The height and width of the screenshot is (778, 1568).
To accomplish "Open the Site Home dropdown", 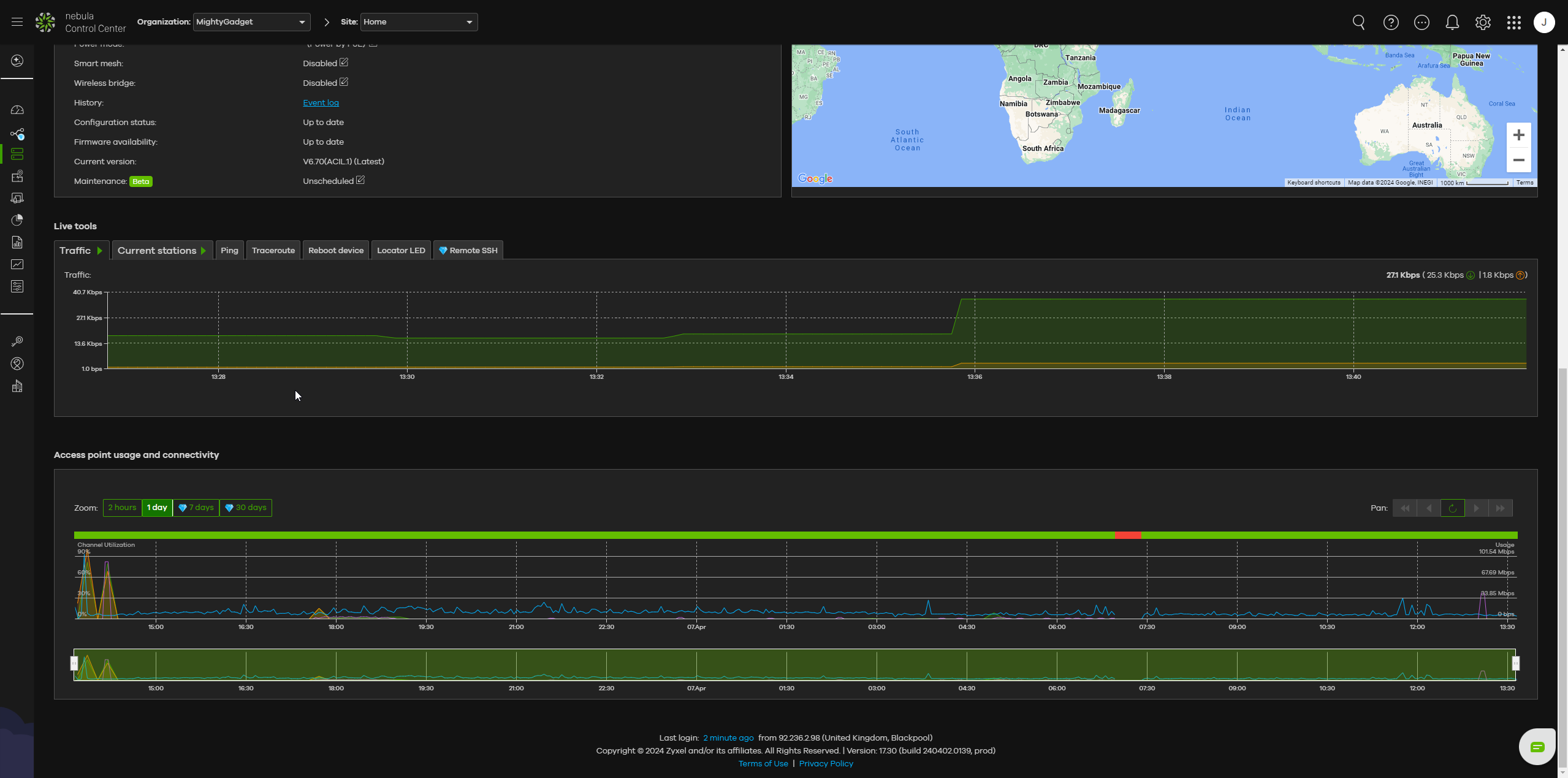I will point(419,22).
